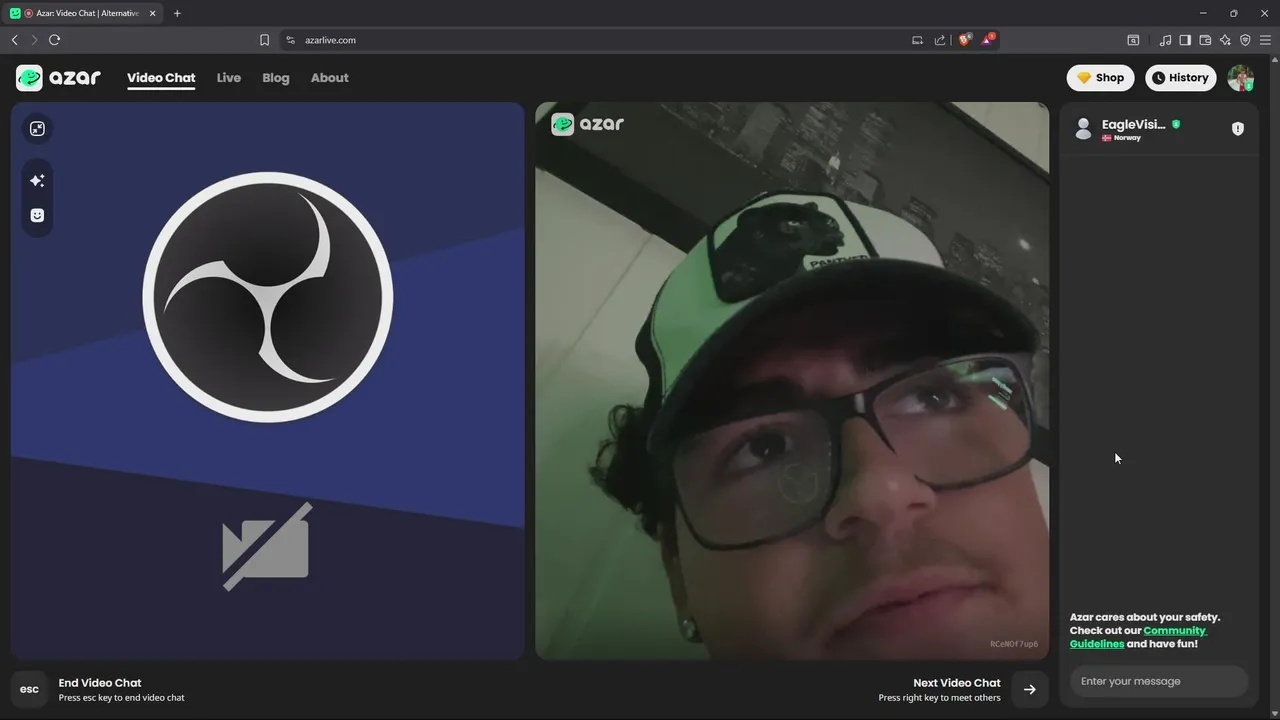Click the partner's video feed
Viewport: 1280px width, 720px height.
(x=792, y=381)
